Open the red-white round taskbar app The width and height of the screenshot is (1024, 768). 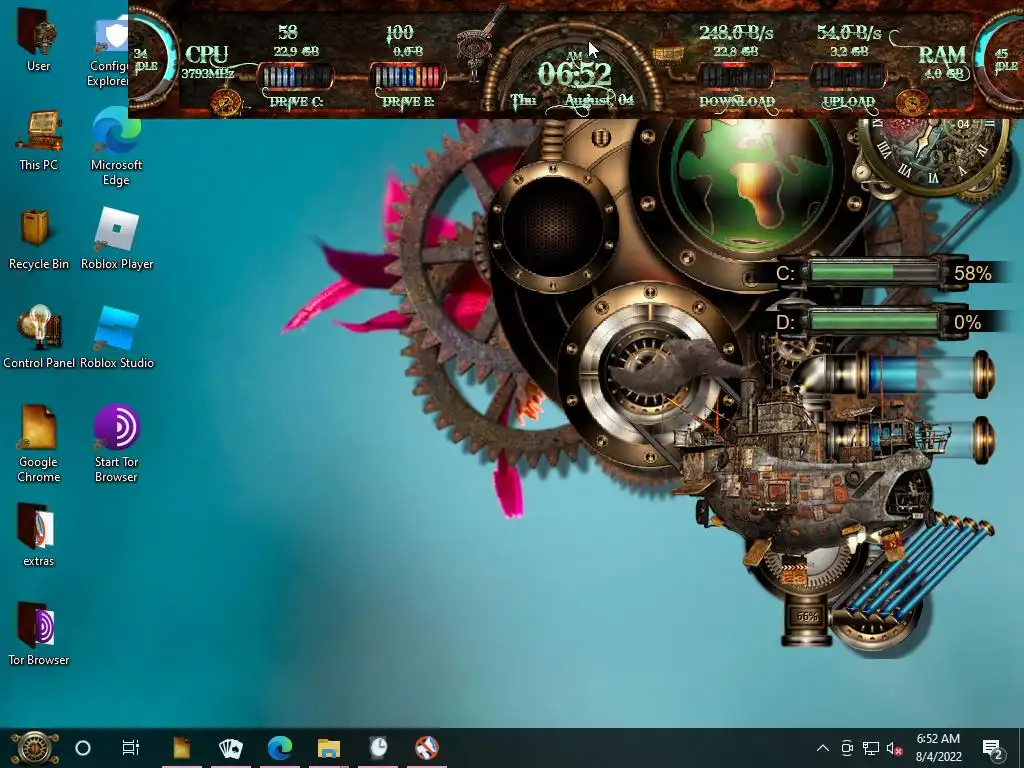point(427,748)
